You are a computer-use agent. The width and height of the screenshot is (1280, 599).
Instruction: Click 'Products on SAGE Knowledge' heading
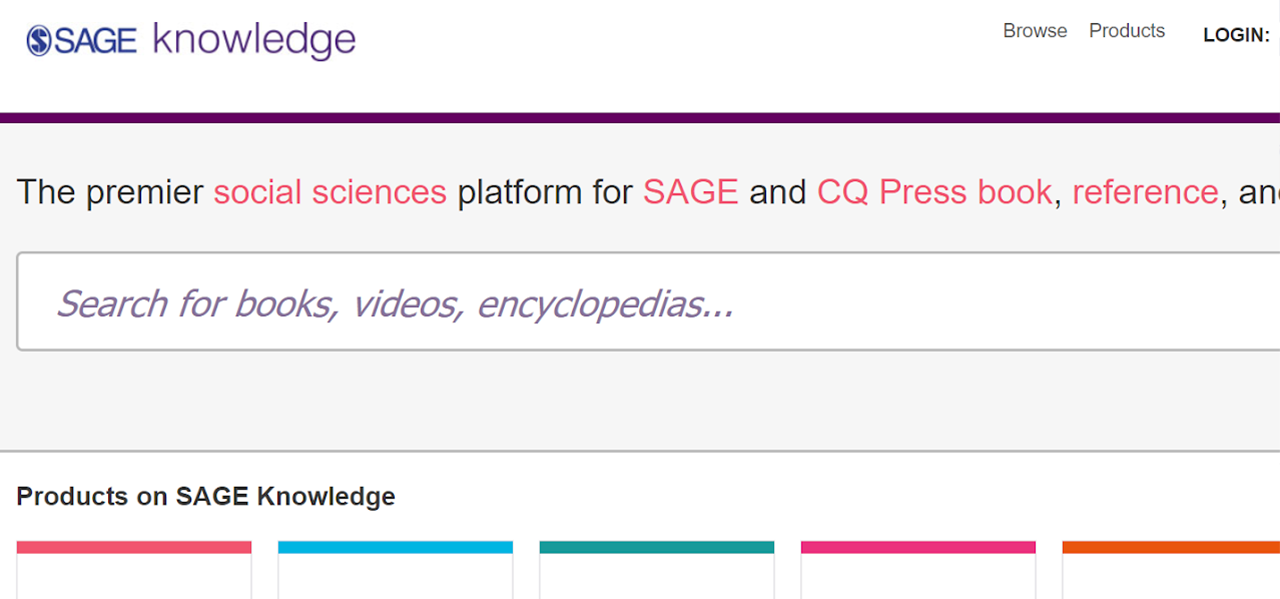(206, 496)
